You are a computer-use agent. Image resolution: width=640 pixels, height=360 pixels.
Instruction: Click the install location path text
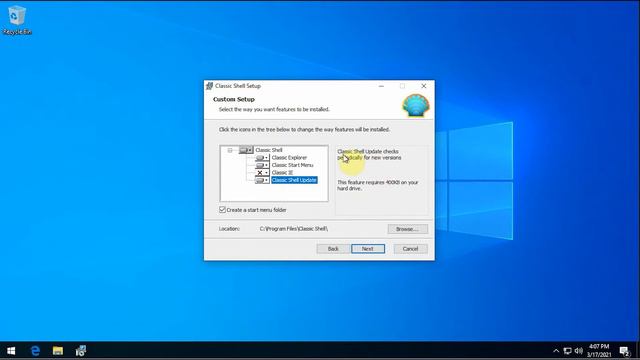(x=293, y=229)
